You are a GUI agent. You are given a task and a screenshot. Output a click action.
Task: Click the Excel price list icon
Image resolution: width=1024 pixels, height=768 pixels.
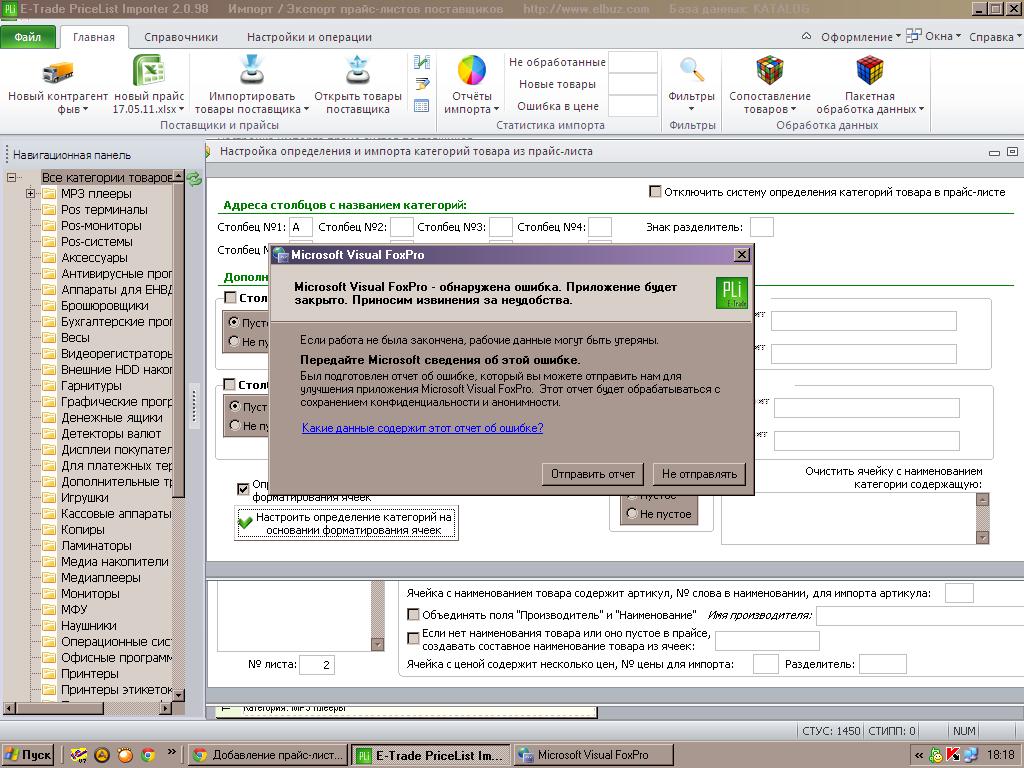pos(148,71)
